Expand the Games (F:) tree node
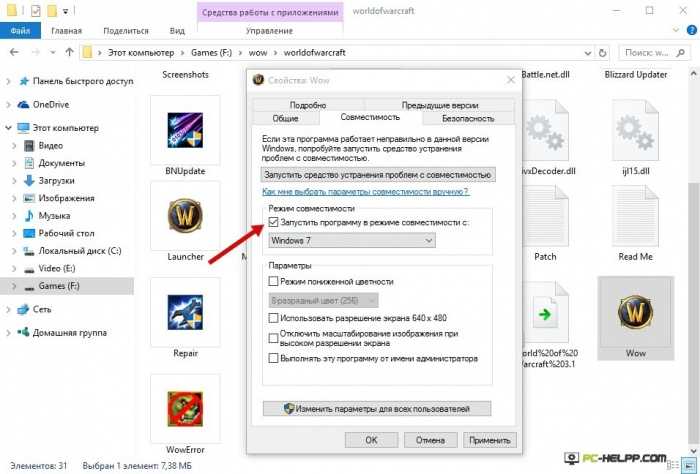The height and width of the screenshot is (474, 700). coord(14,286)
